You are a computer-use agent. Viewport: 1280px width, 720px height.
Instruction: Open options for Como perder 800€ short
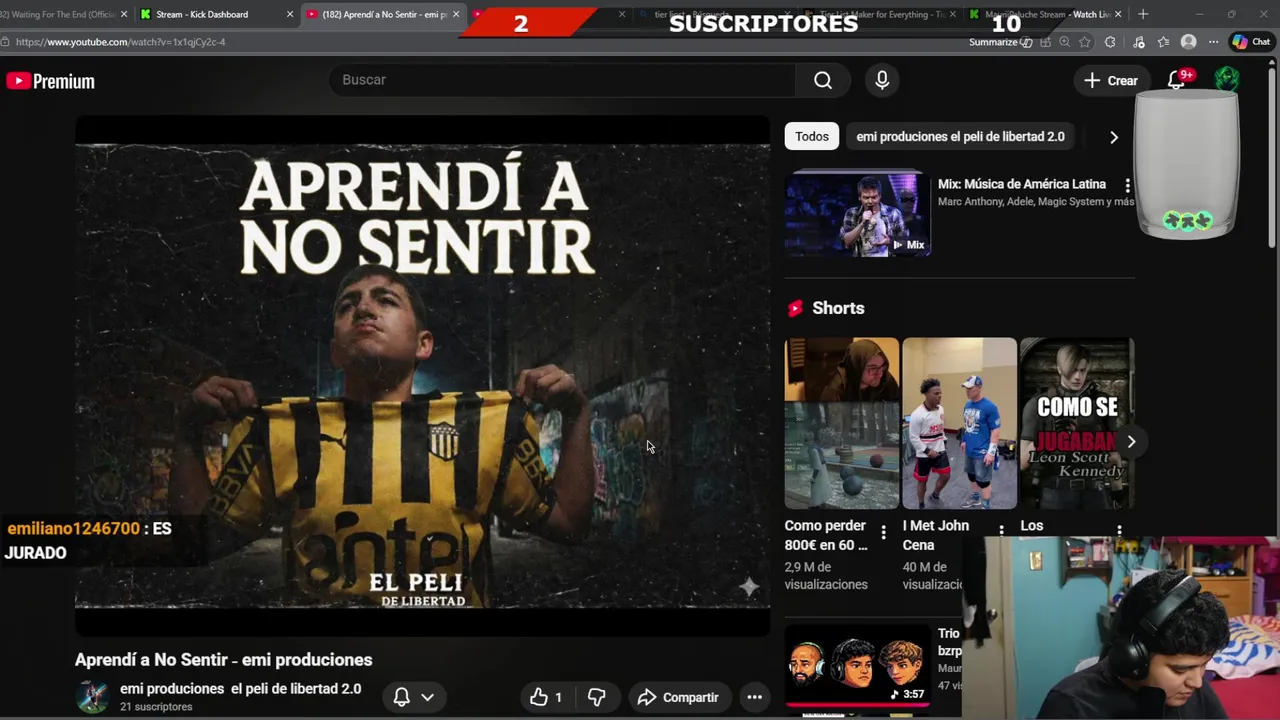click(883, 531)
